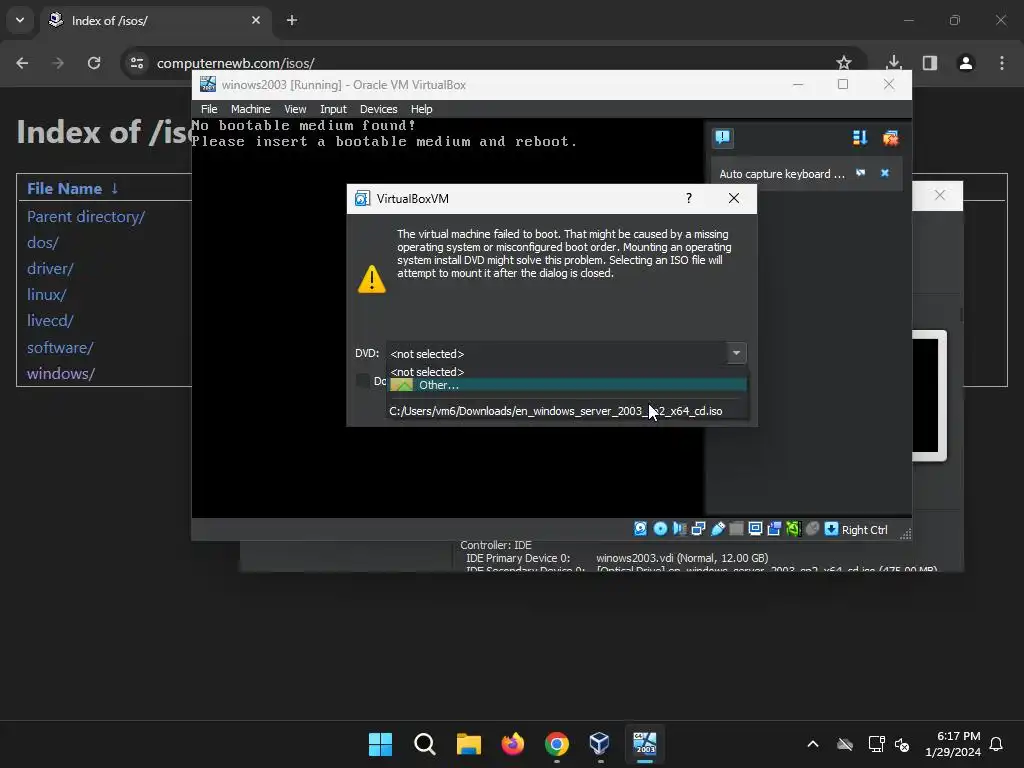Open the View menu
The height and width of the screenshot is (768, 1024).
pos(295,109)
